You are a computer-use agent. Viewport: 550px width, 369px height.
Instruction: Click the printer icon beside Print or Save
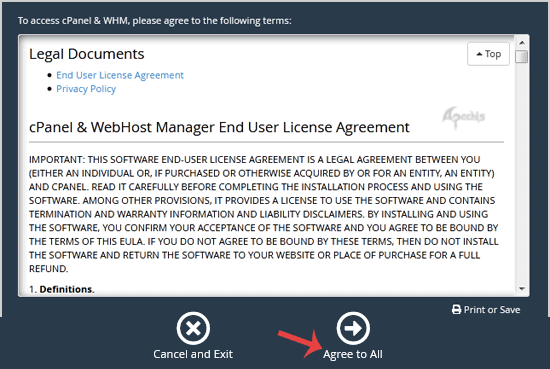[x=456, y=309]
